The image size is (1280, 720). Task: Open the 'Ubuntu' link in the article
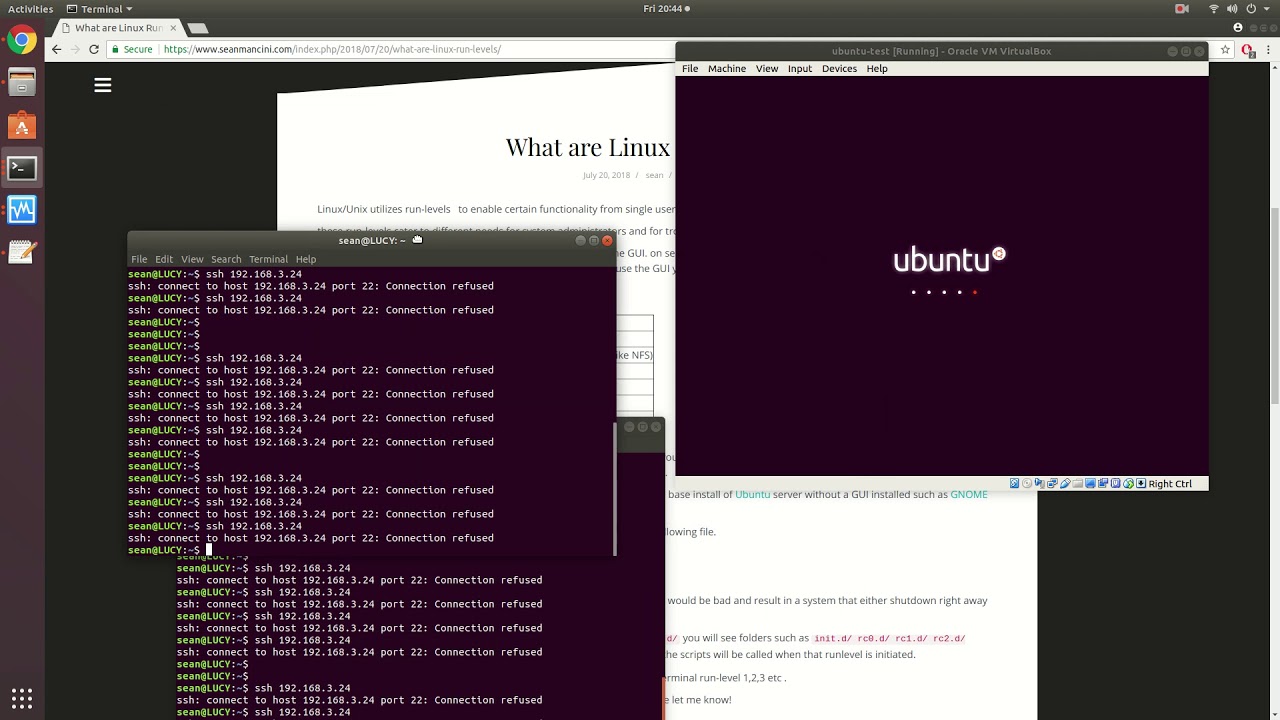pos(753,494)
